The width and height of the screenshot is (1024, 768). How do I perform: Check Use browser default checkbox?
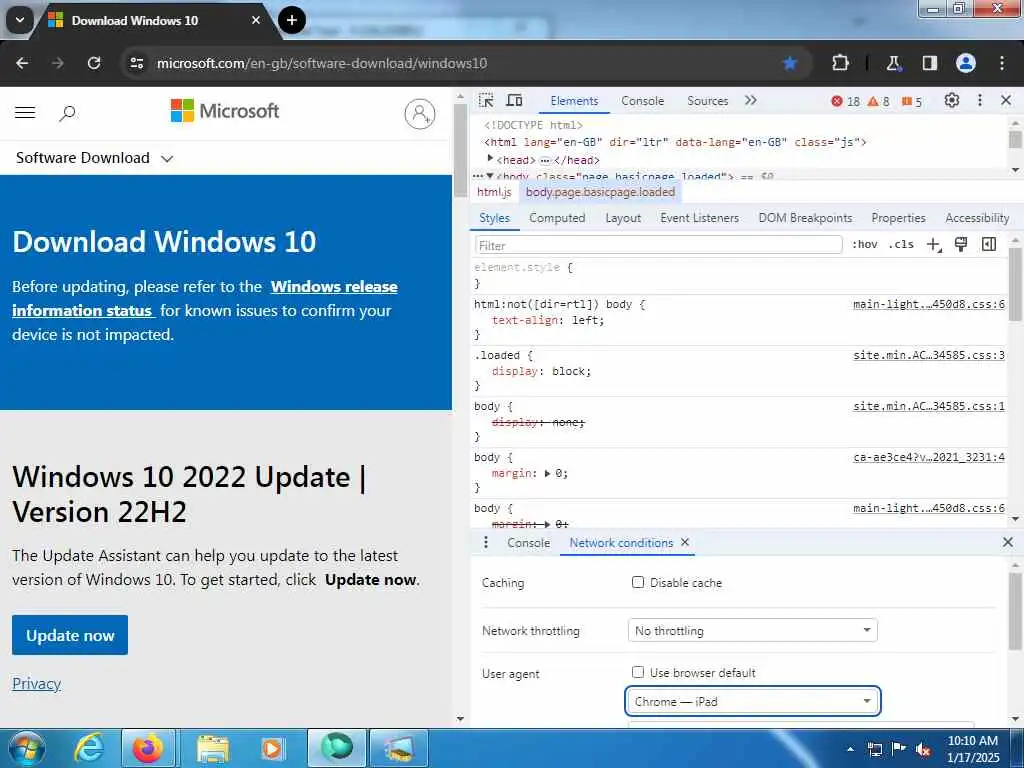(x=638, y=673)
